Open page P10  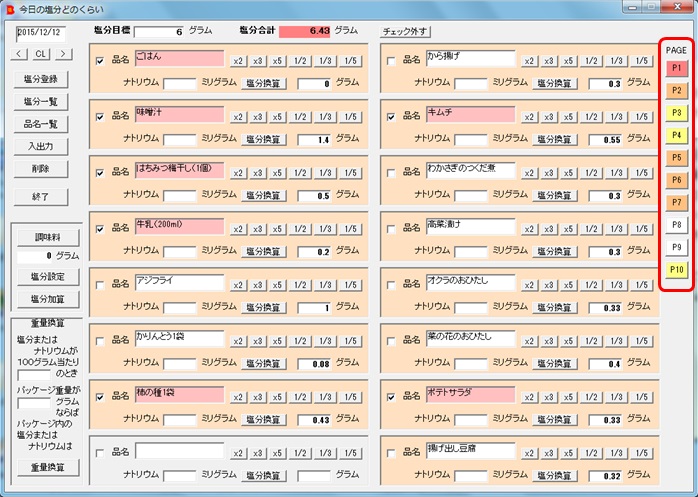pos(677,270)
